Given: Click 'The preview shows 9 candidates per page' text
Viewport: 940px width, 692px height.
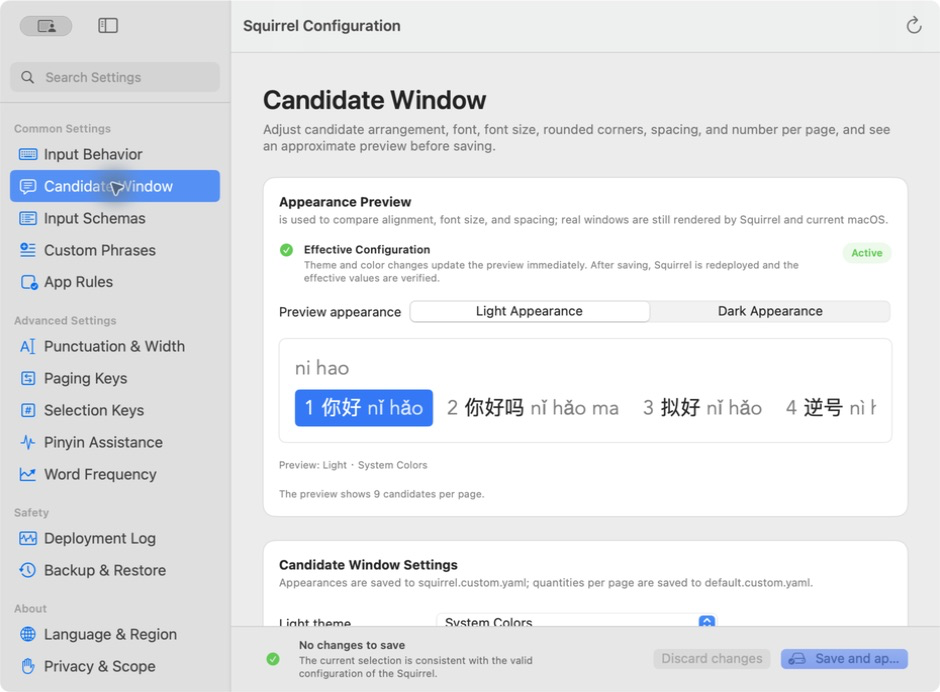Looking at the screenshot, I should click(381, 494).
